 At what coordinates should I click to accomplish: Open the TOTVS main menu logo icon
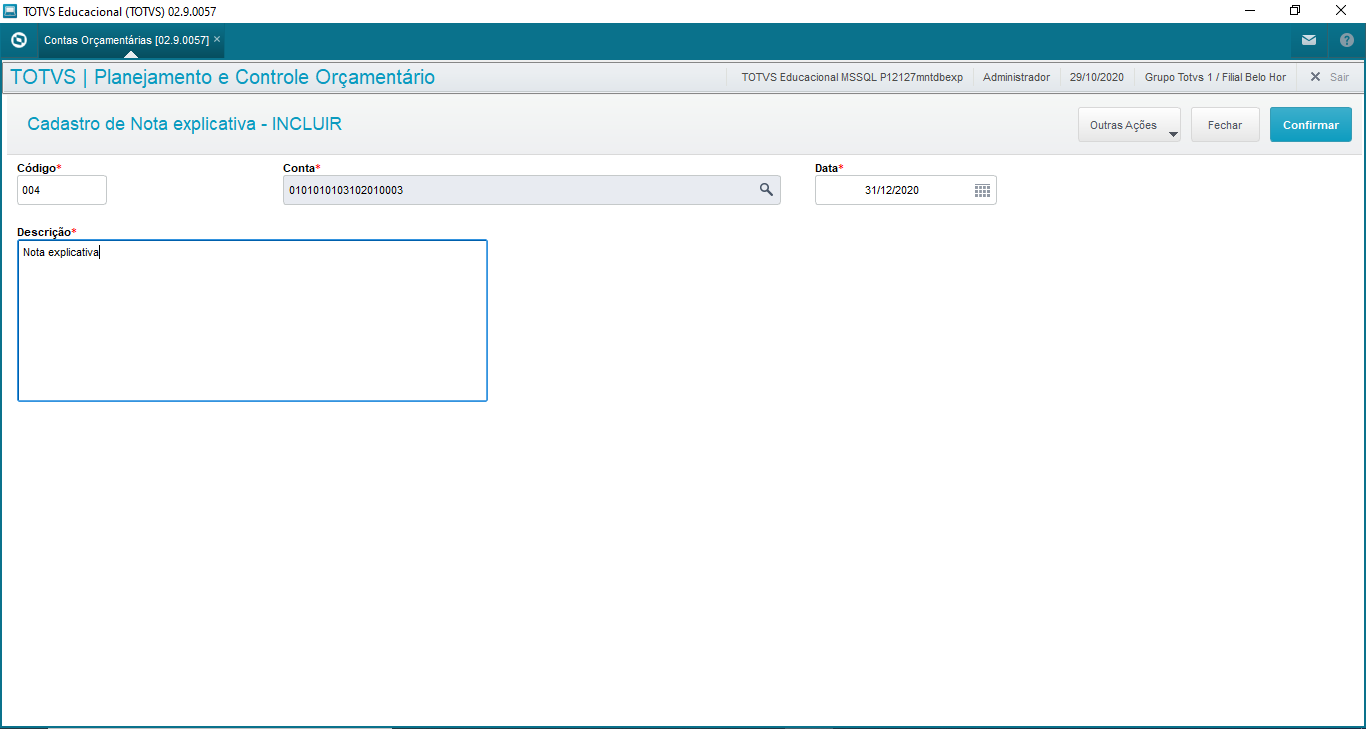[18, 41]
